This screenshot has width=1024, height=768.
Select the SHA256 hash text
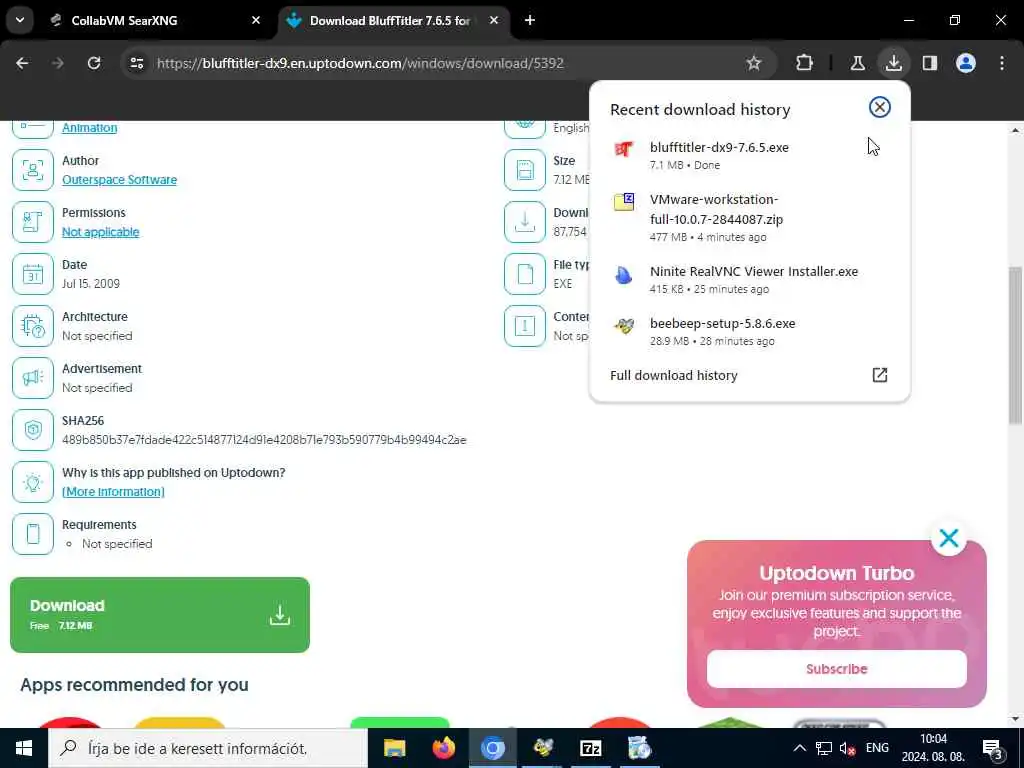point(264,440)
